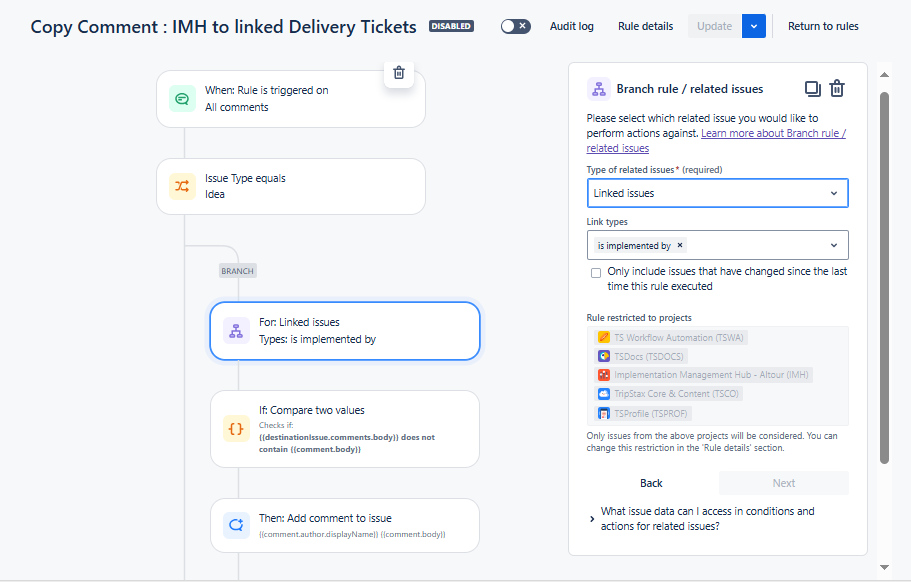The image size is (911, 582).
Task: Delete the comment trigger using trash icon
Action: (399, 73)
